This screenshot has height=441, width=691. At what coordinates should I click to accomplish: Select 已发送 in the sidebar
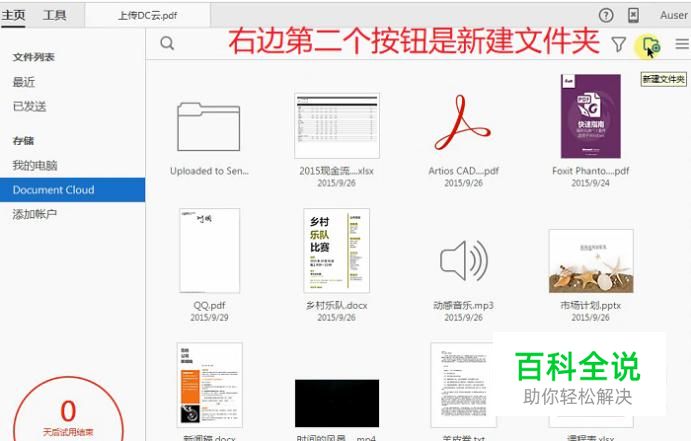tap(30, 106)
